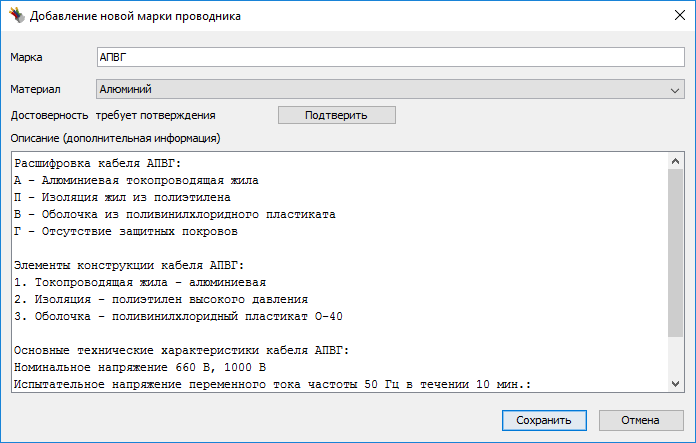
Task: Click the line 'А - Алюминиевая токопроводящая жила'
Action: pos(136,180)
